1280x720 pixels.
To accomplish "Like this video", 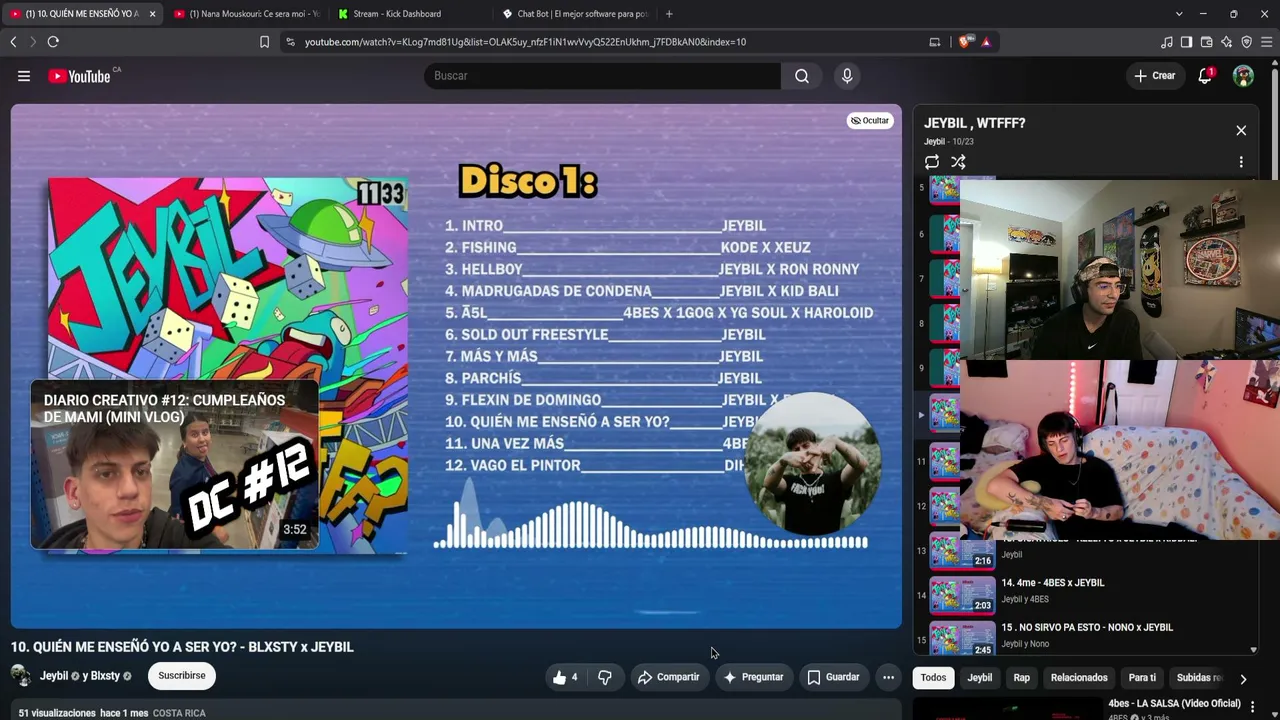I will pyautogui.click(x=566, y=677).
